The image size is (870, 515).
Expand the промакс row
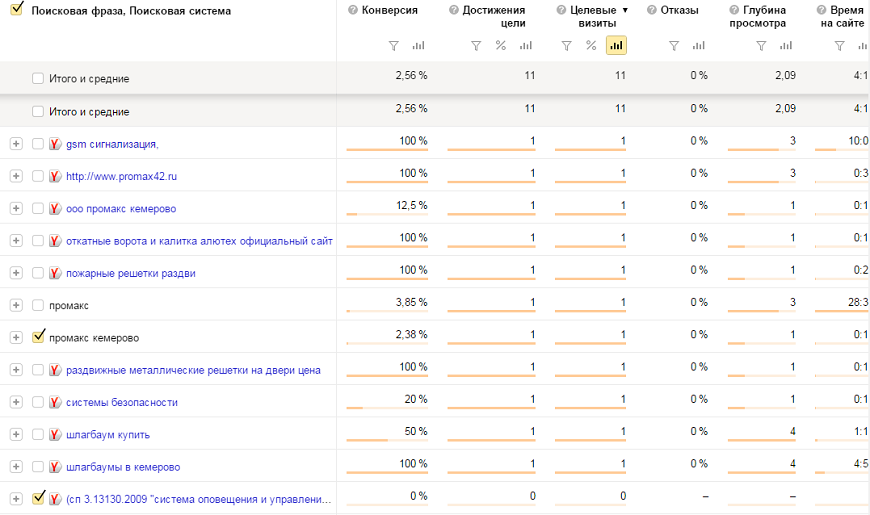pyautogui.click(x=16, y=305)
